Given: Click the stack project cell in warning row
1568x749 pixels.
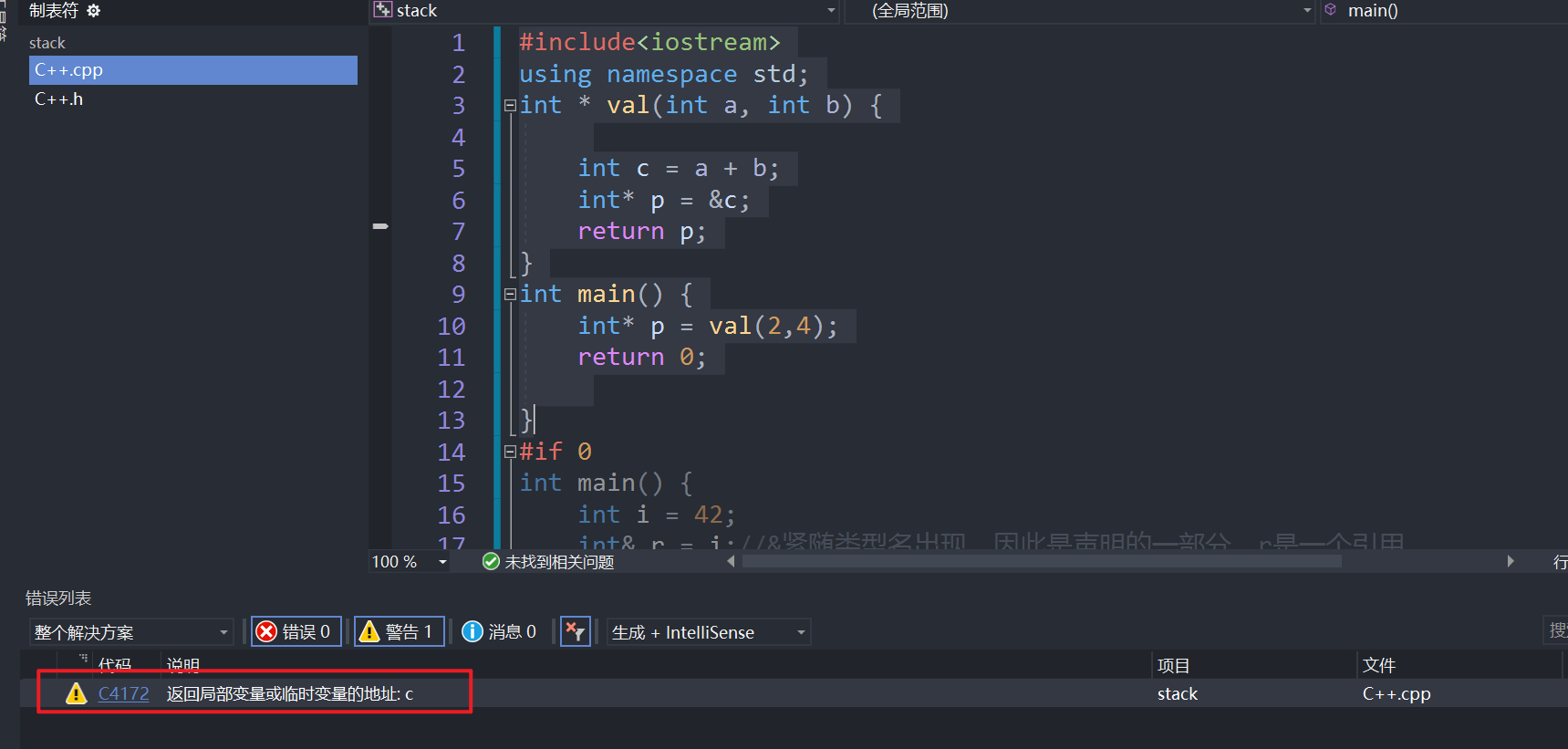Looking at the screenshot, I should 1178,694.
